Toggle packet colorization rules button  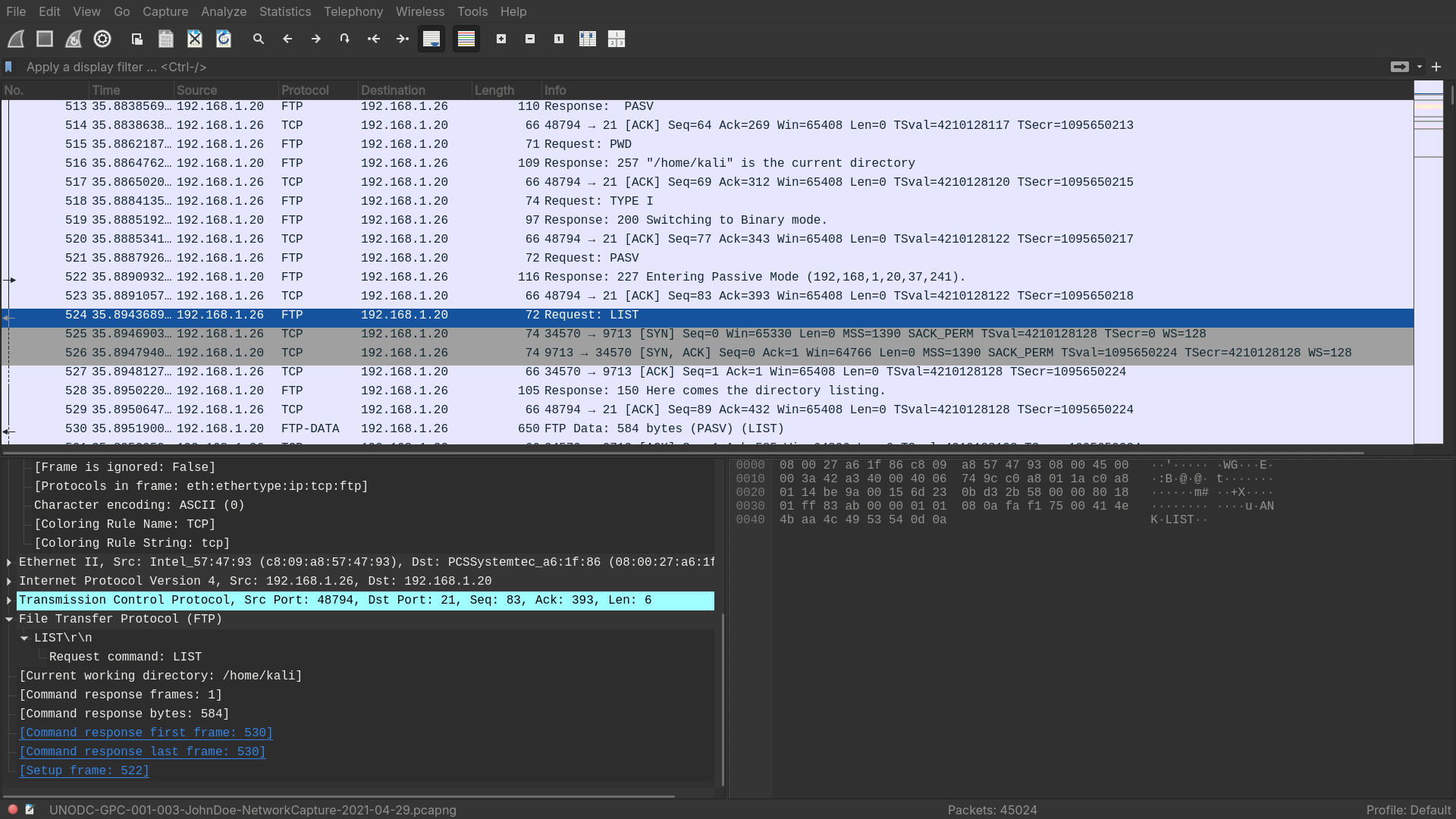click(x=466, y=39)
